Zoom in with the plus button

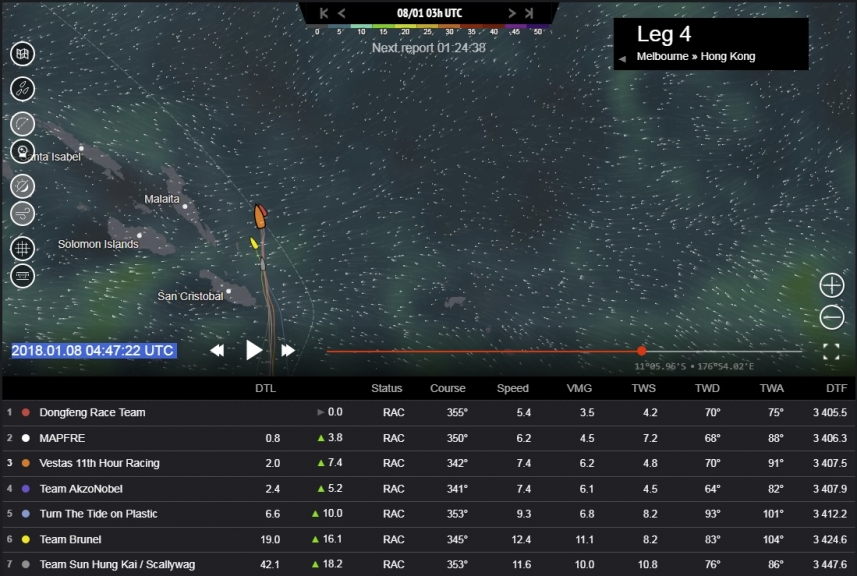click(x=831, y=285)
